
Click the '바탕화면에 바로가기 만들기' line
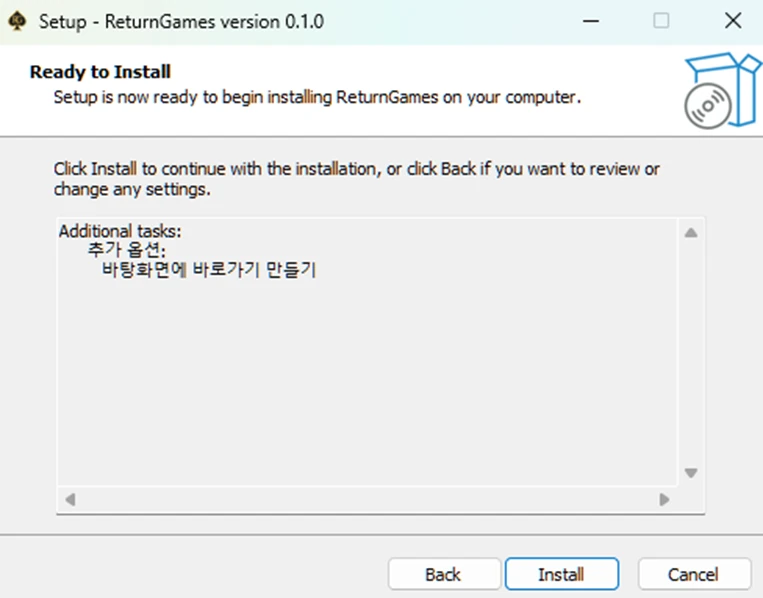[x=209, y=269]
